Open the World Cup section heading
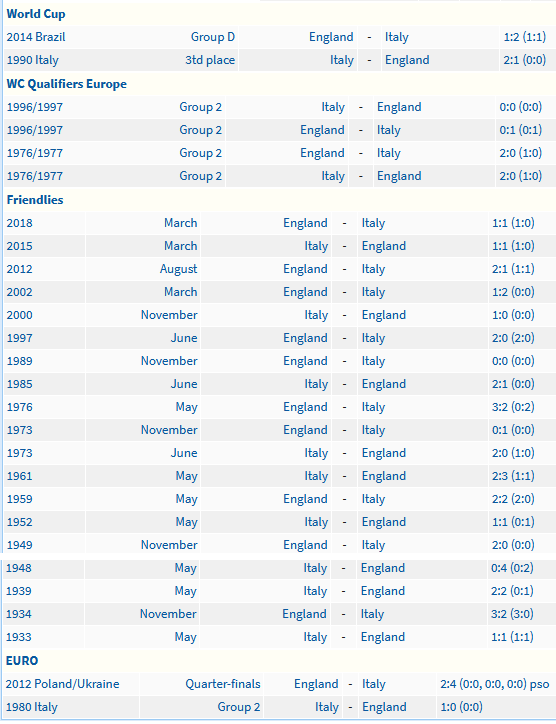 [36, 14]
